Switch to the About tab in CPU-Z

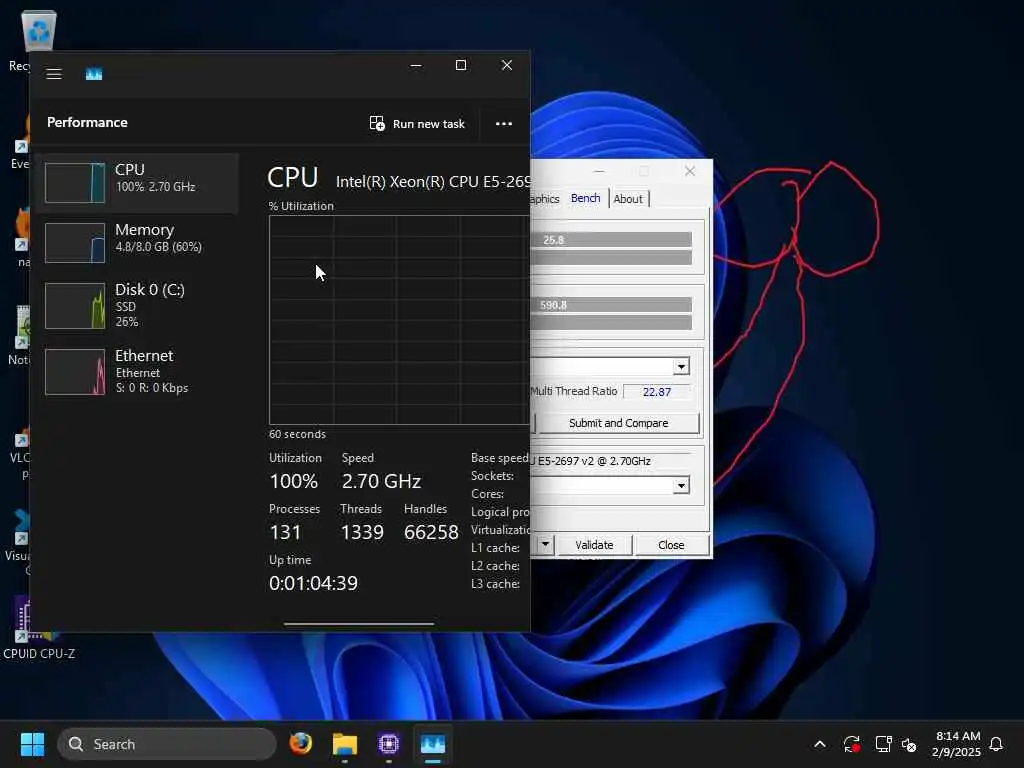[628, 199]
